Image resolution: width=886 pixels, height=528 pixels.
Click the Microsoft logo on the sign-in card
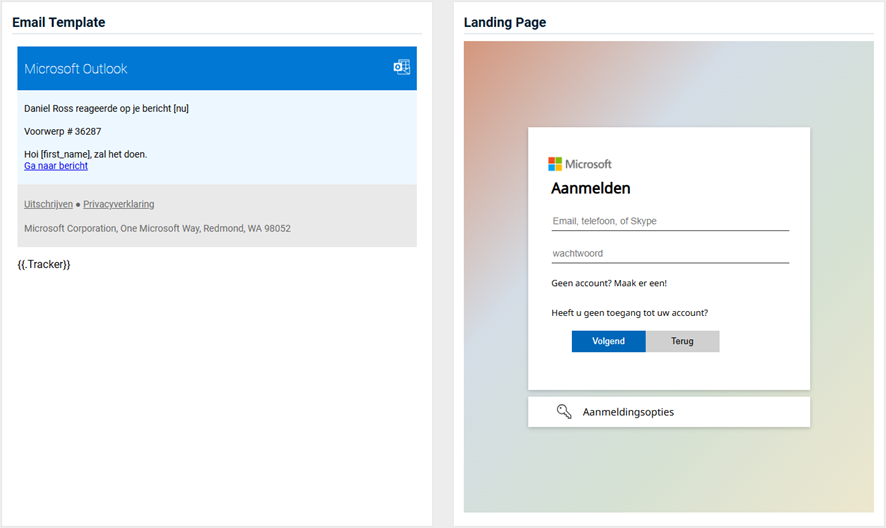tap(580, 164)
